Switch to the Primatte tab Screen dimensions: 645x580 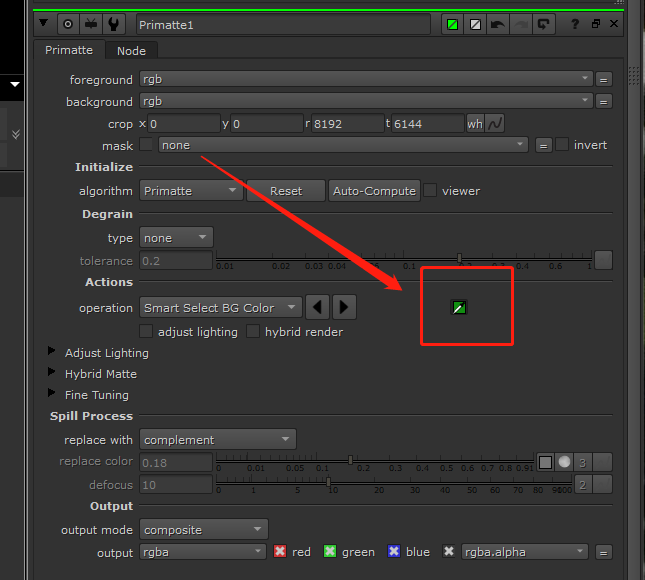(69, 50)
